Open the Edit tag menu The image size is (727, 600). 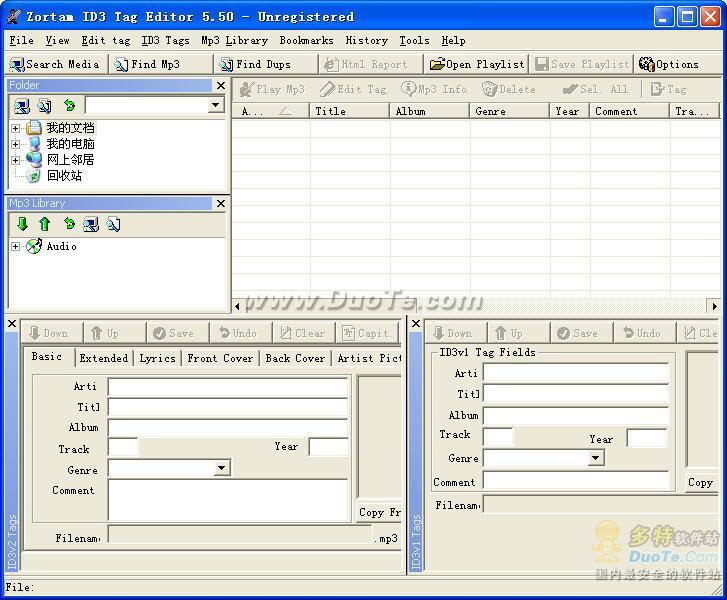coord(106,40)
